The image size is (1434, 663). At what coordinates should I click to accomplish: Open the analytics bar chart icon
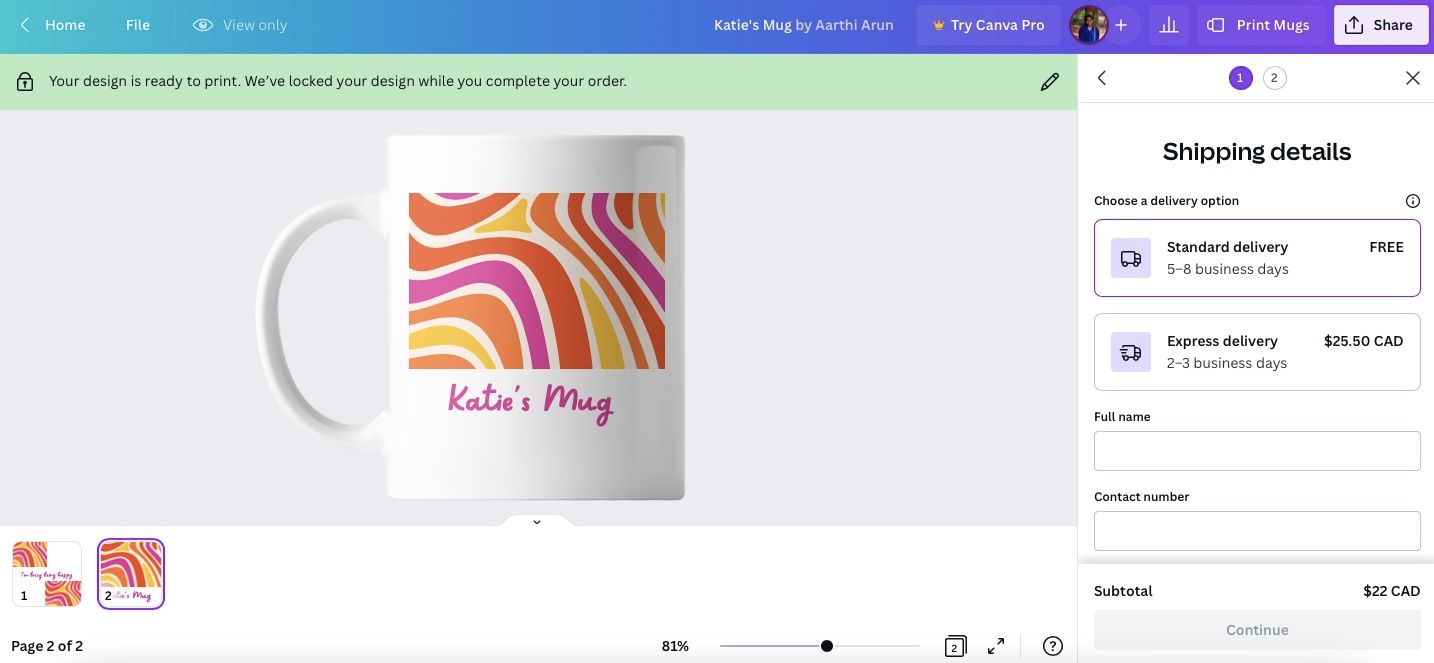(1168, 25)
